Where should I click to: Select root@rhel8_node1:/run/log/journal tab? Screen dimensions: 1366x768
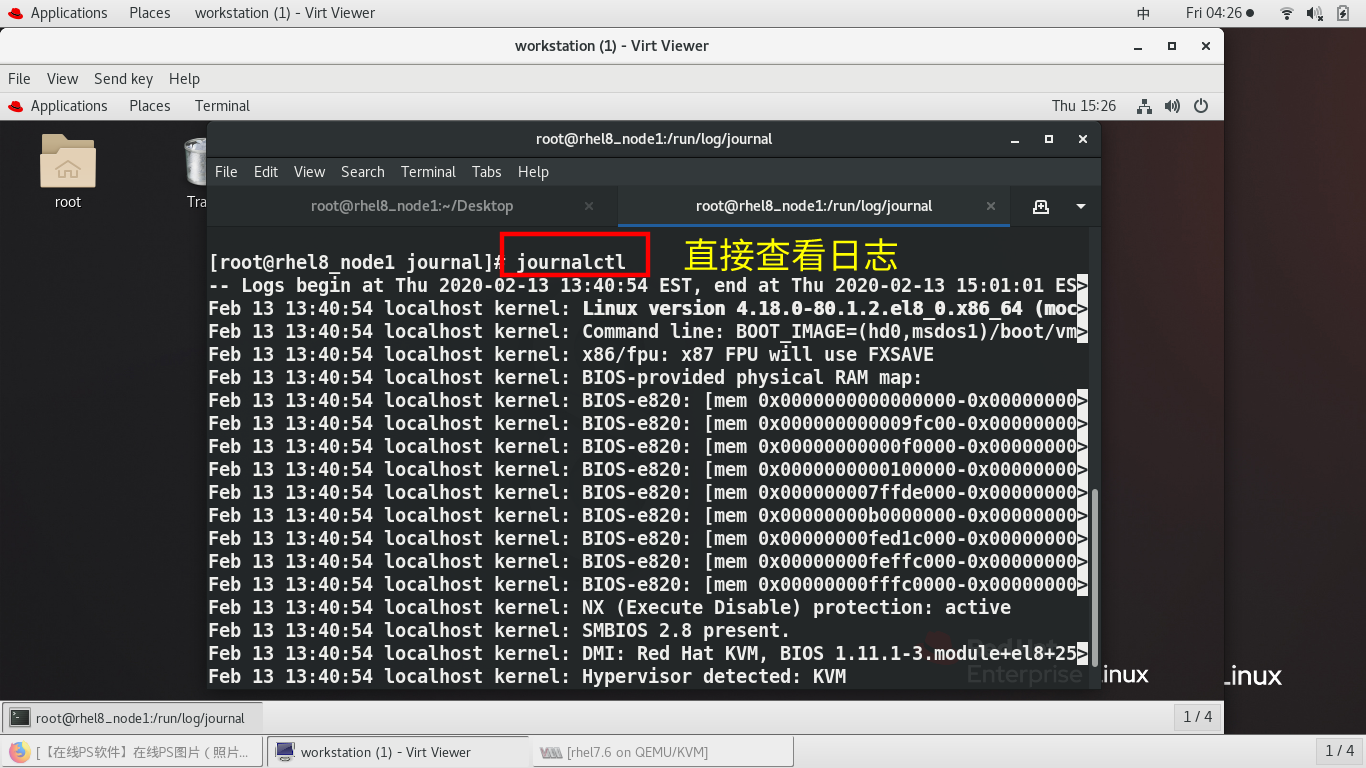814,206
